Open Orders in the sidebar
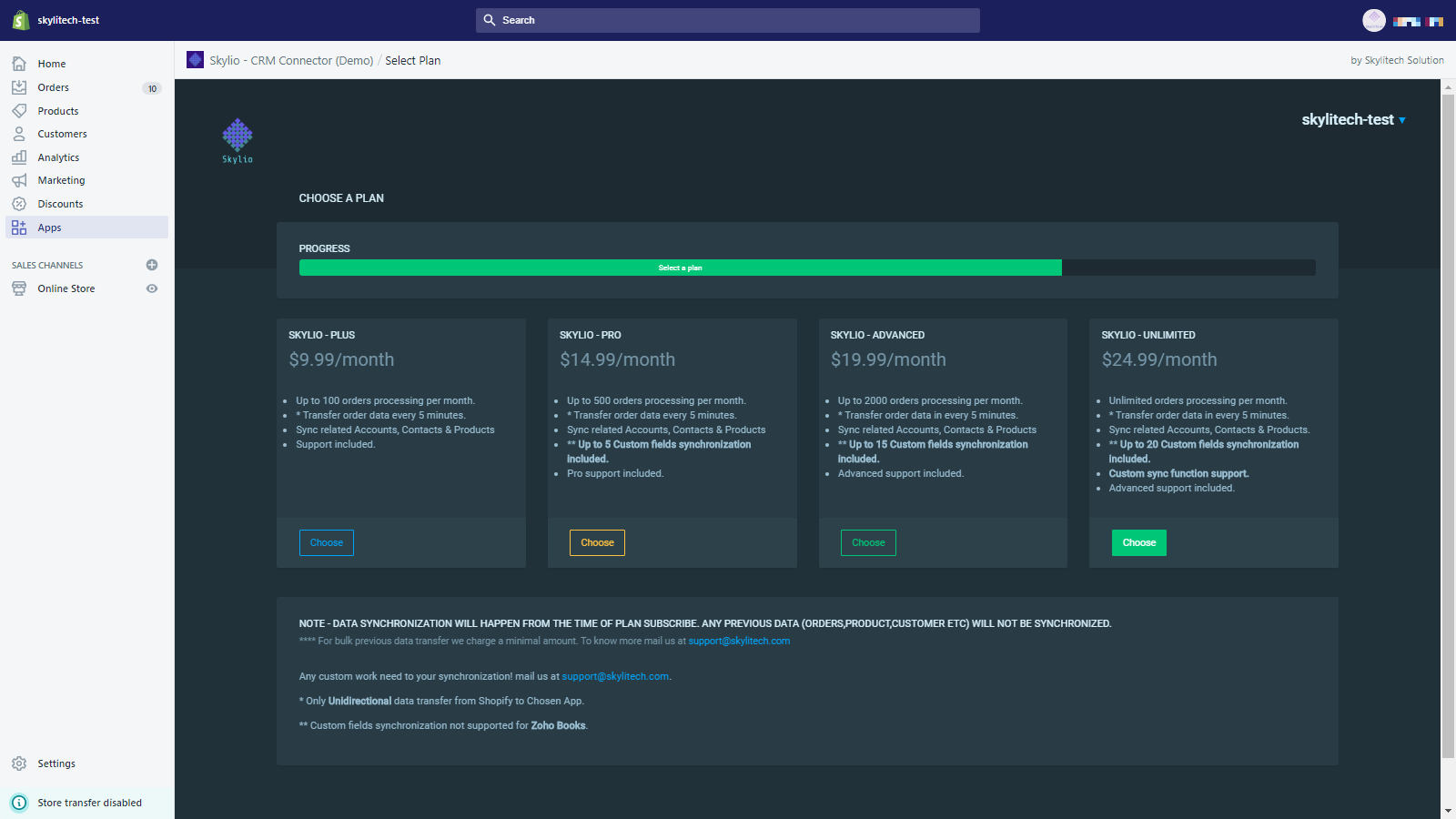The image size is (1456, 819). [x=54, y=87]
